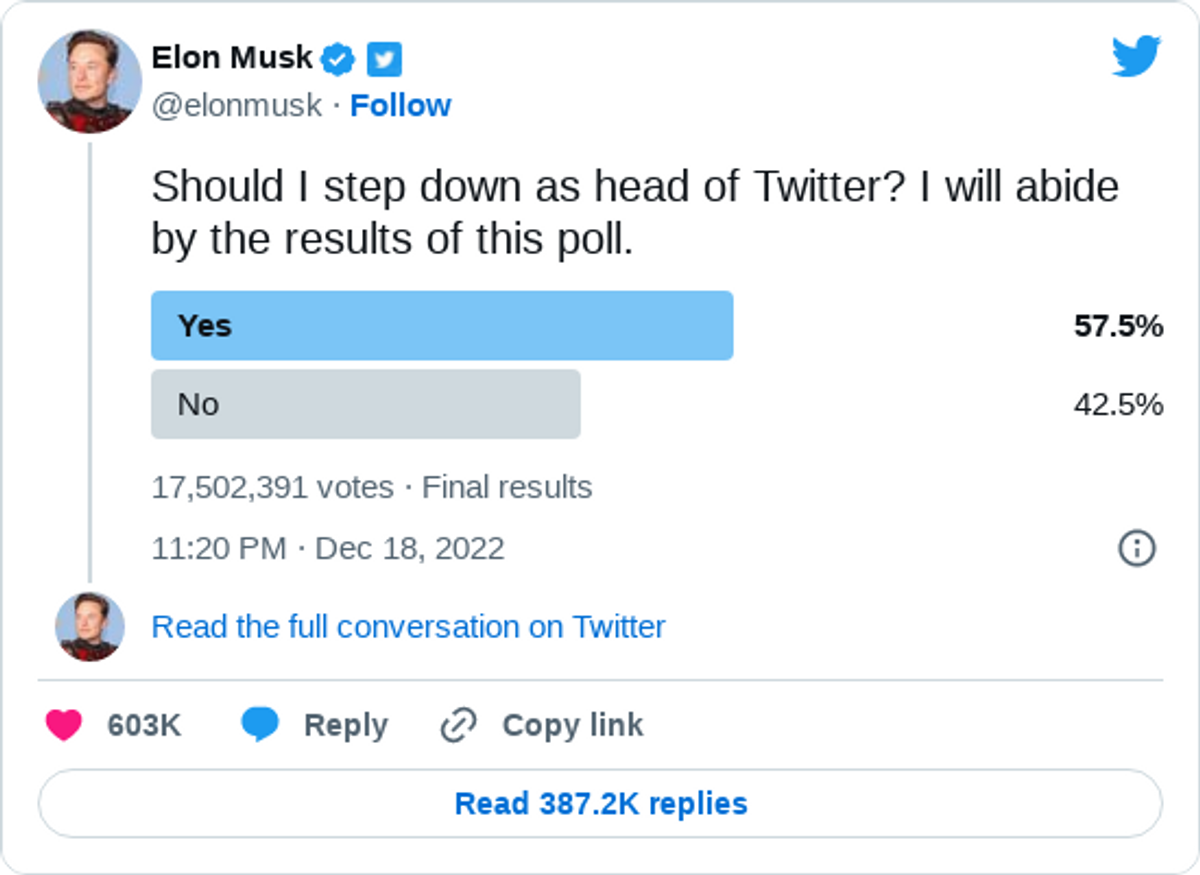Like the tweet with the heart icon
Image resolution: width=1200 pixels, height=875 pixels.
tap(64, 725)
